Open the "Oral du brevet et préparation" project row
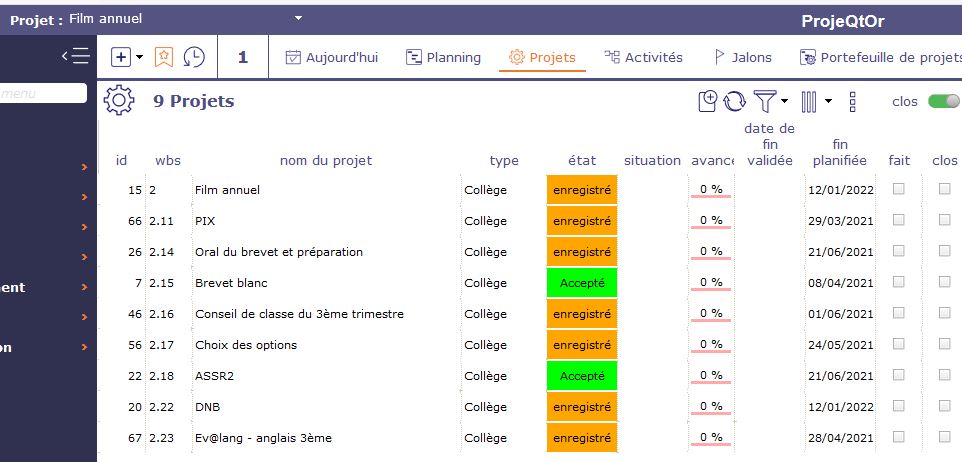This screenshot has width=962, height=462. [279, 251]
